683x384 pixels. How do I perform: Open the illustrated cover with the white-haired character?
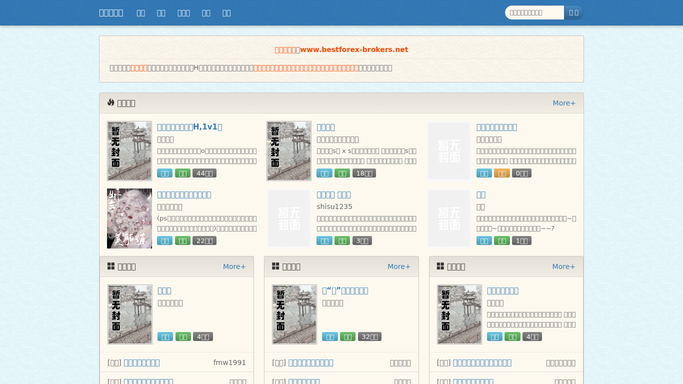click(x=129, y=219)
